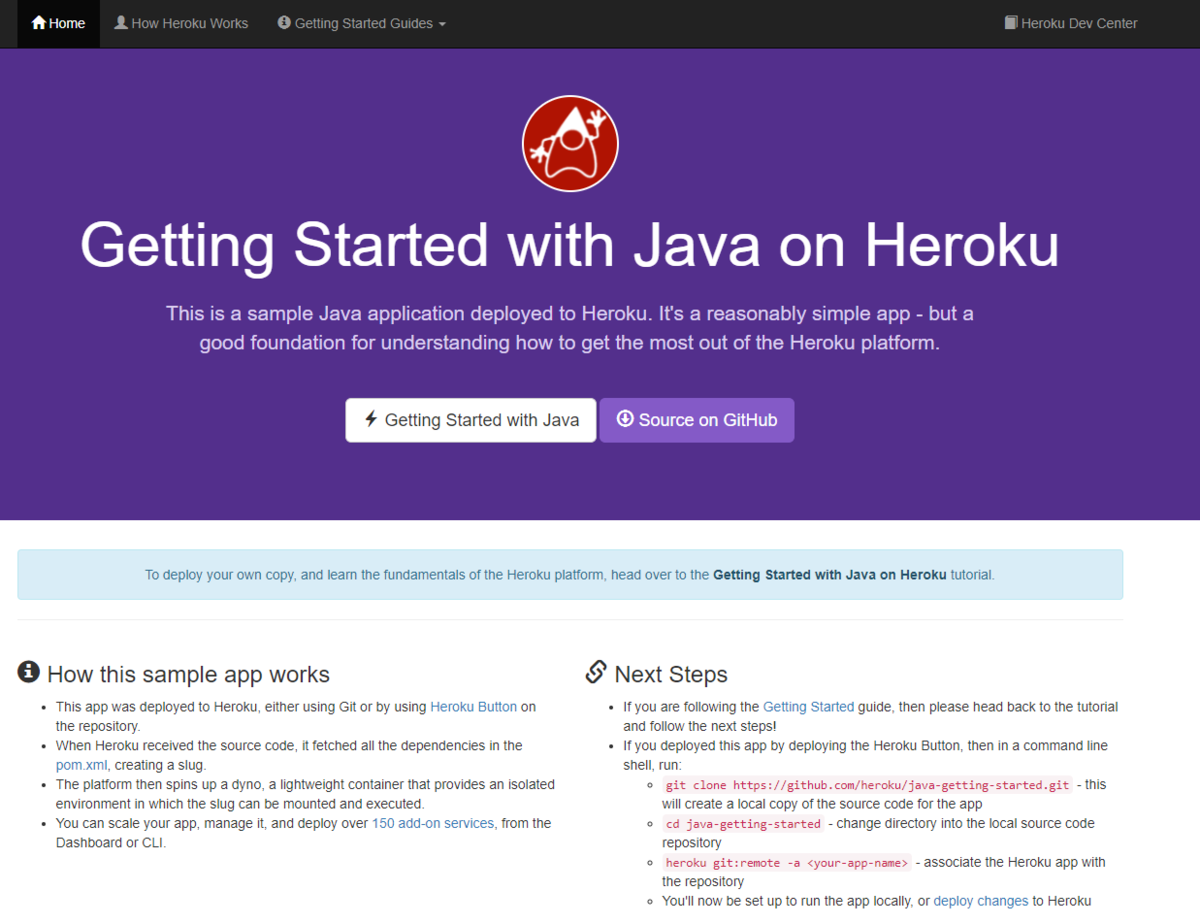Click the book icon beside Heroku Dev Center

coord(1011,22)
